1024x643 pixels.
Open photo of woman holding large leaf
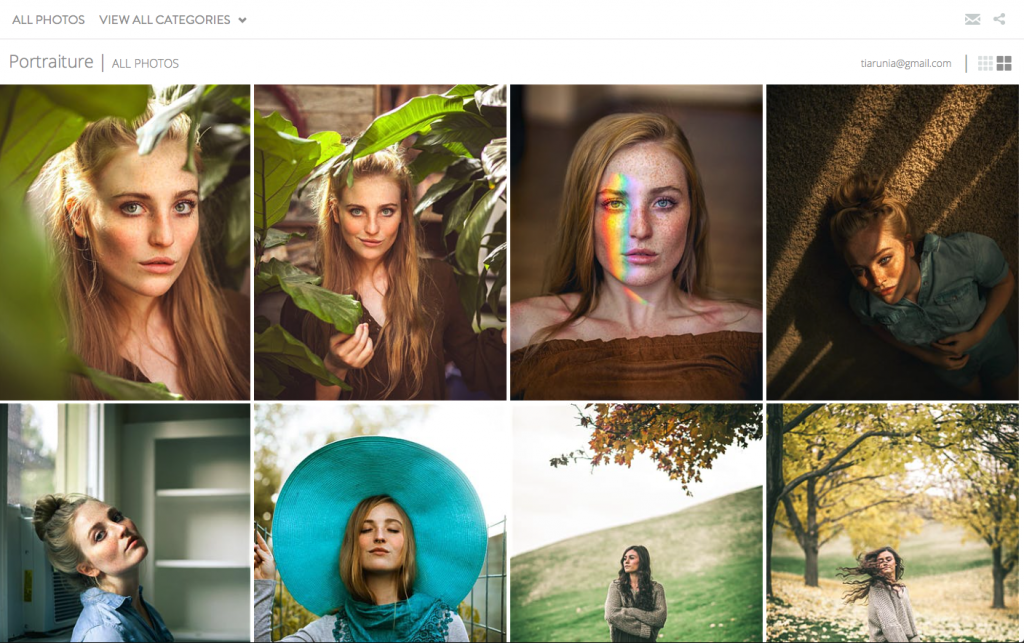(x=380, y=242)
